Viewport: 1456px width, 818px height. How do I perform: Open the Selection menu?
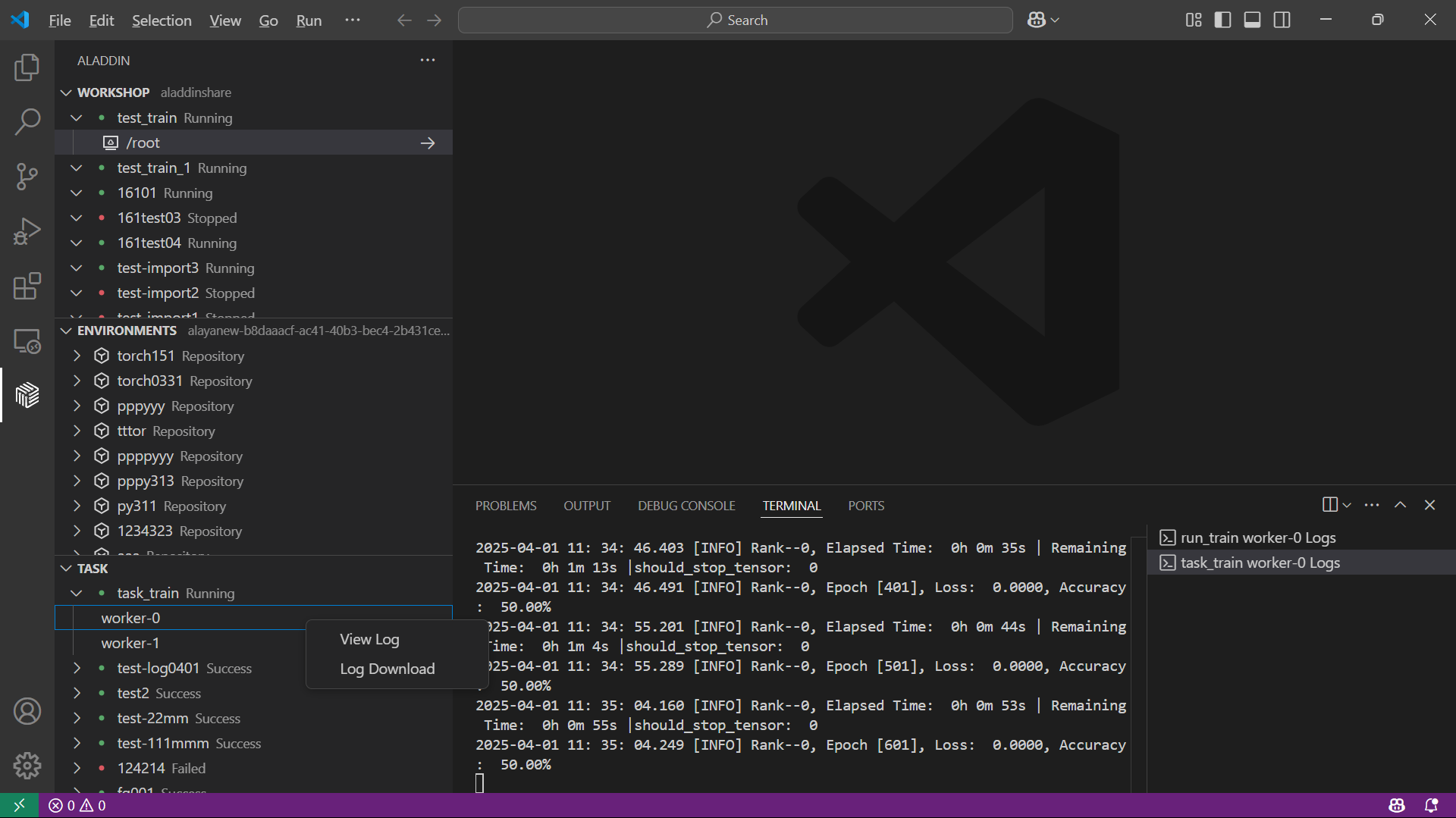click(x=162, y=20)
